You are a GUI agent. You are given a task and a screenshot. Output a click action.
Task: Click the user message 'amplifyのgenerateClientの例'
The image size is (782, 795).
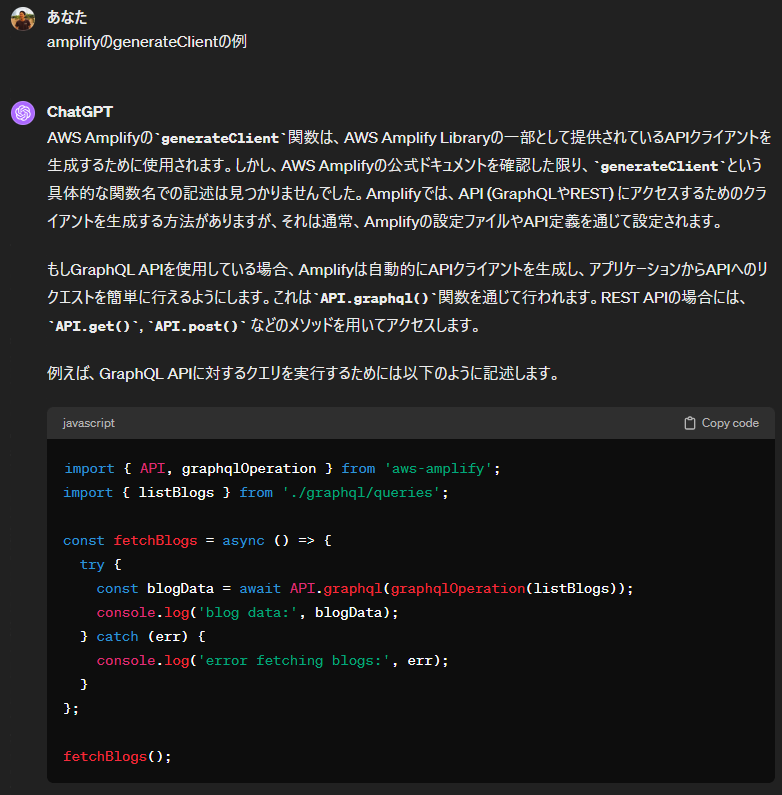click(x=147, y=42)
